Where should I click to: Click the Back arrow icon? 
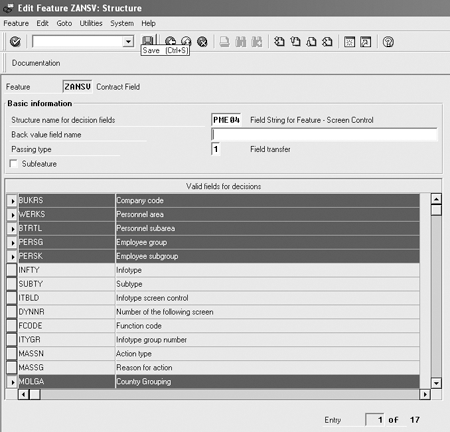[x=170, y=42]
